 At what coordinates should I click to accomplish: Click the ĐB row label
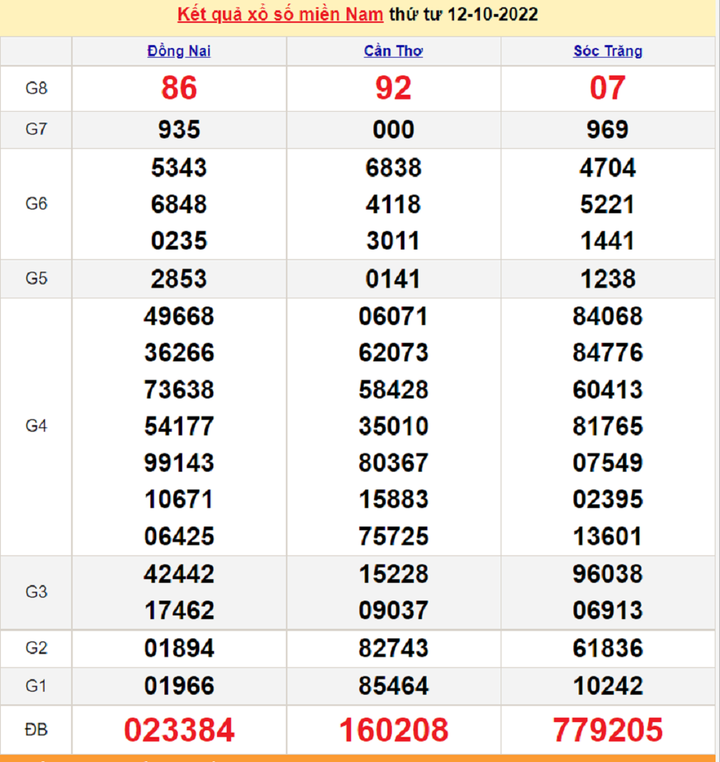coord(36,730)
